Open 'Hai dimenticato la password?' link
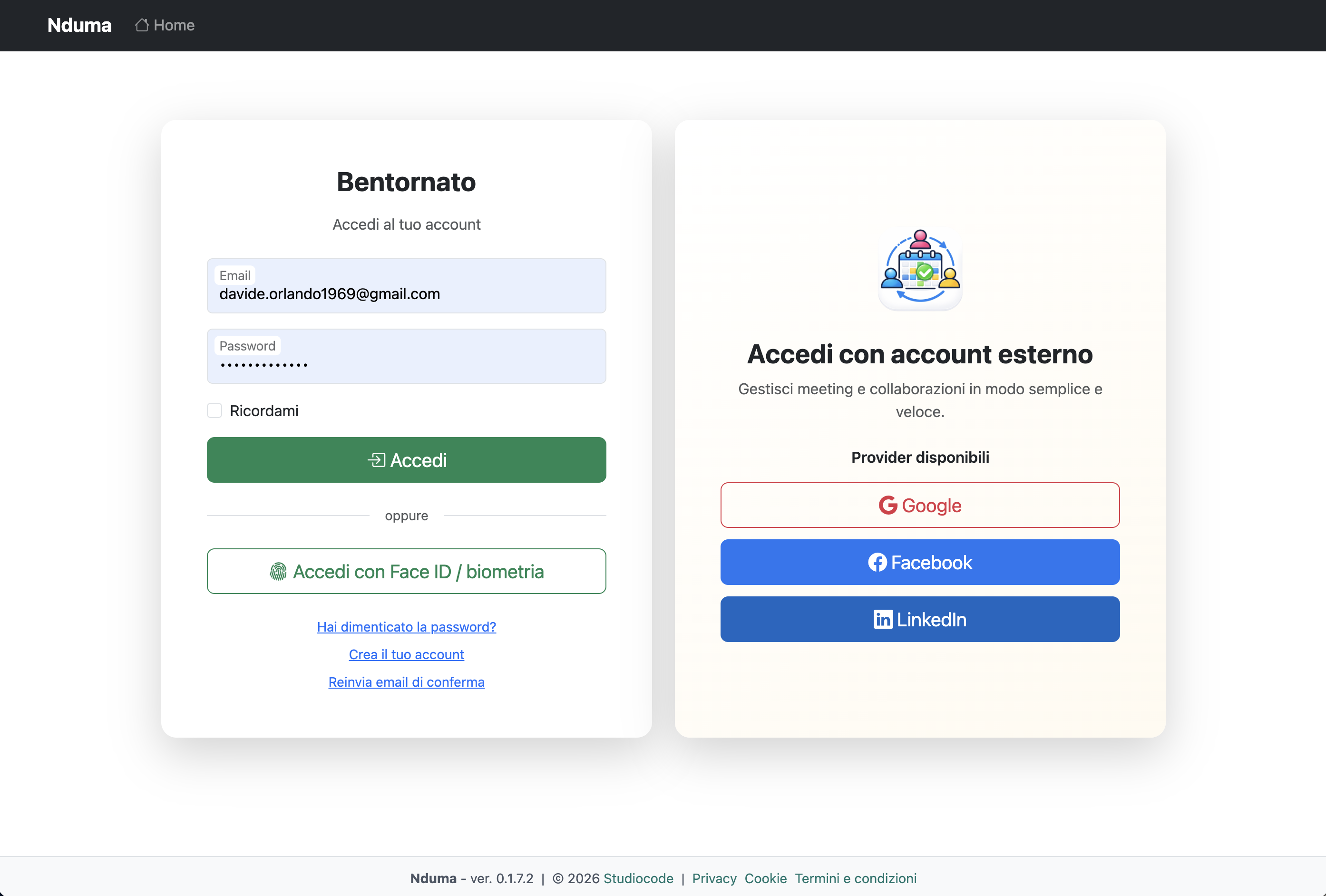 (406, 627)
